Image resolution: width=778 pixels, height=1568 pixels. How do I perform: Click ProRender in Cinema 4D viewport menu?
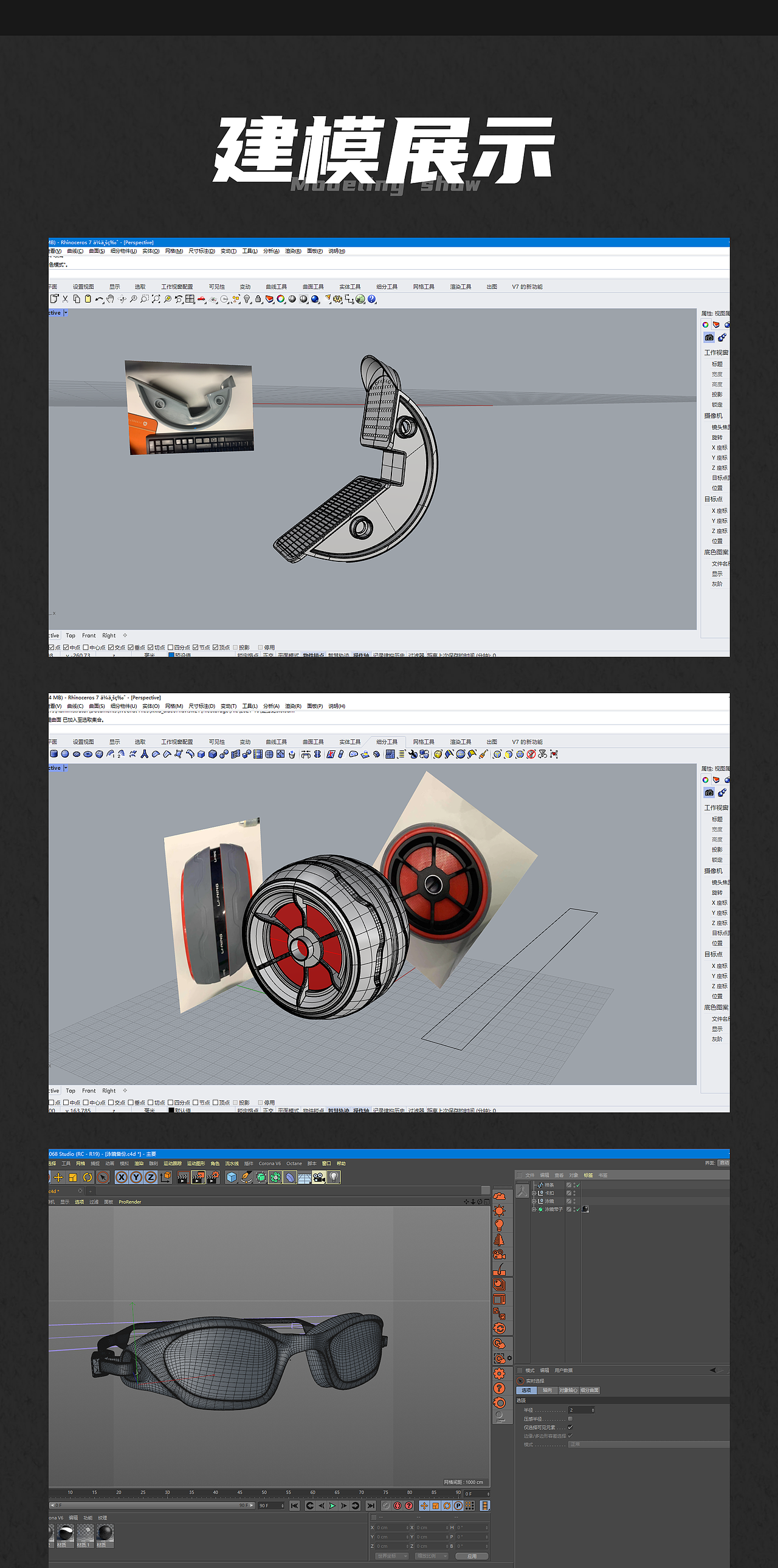pos(129,1202)
